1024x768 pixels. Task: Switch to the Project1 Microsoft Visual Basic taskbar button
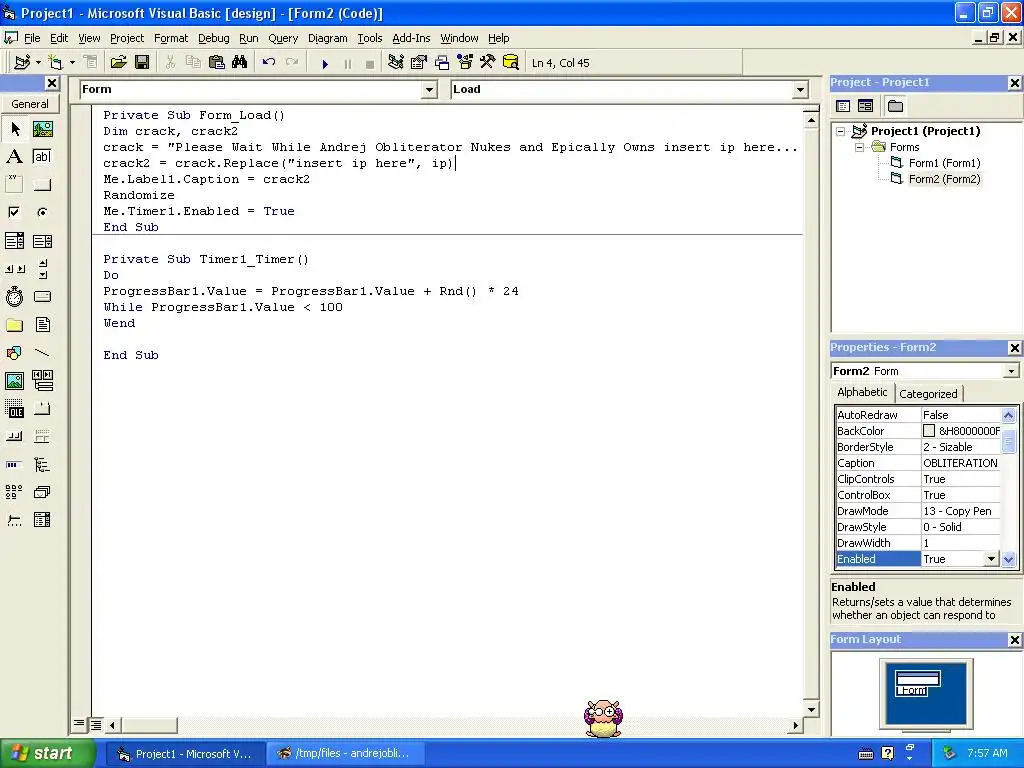[185, 754]
